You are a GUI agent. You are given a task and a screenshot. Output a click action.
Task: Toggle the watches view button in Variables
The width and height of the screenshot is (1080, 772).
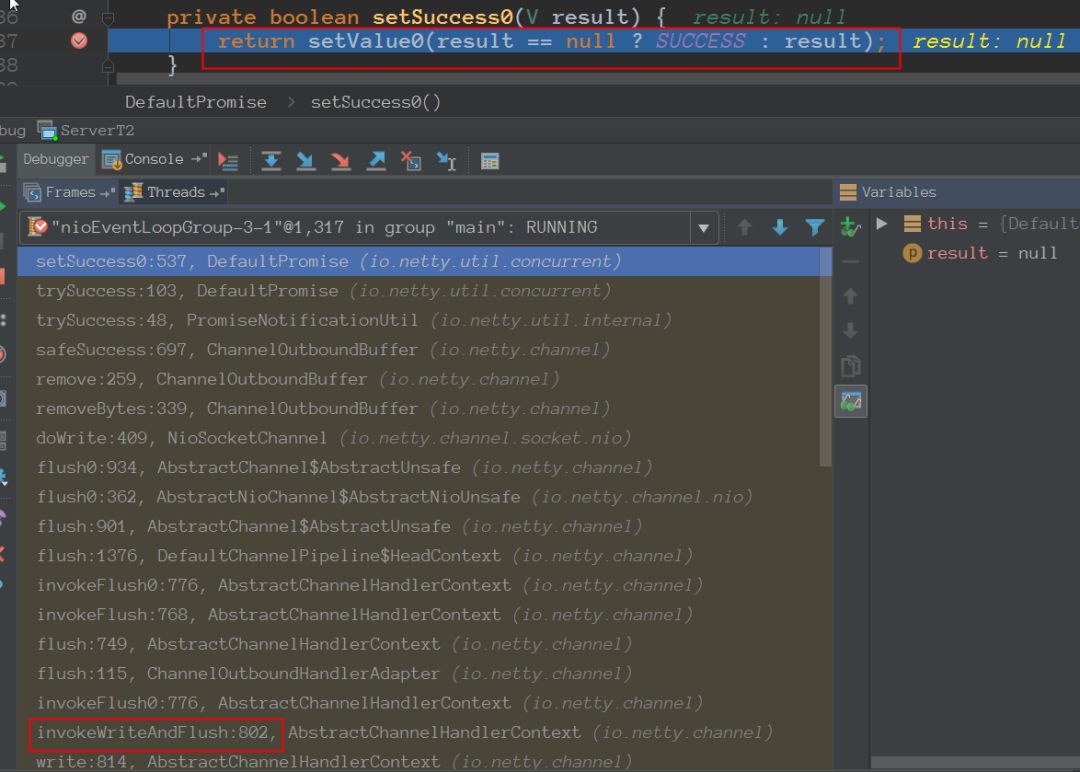click(851, 401)
